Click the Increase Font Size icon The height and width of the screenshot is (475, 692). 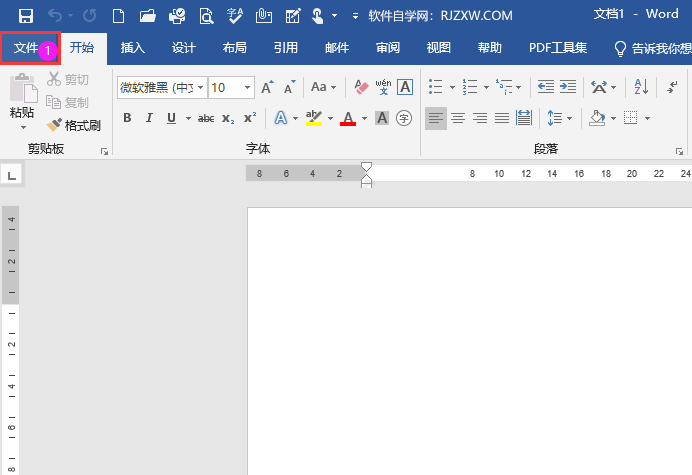(x=267, y=88)
